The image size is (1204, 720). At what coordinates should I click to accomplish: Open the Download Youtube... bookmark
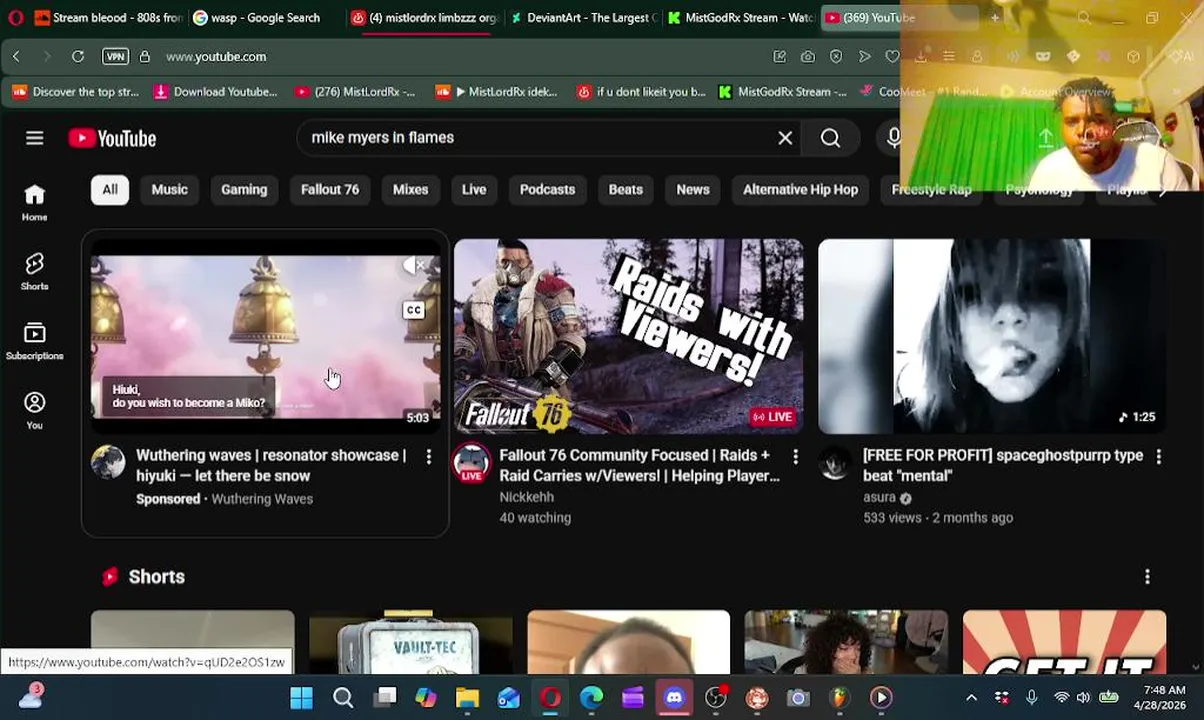pyautogui.click(x=215, y=92)
